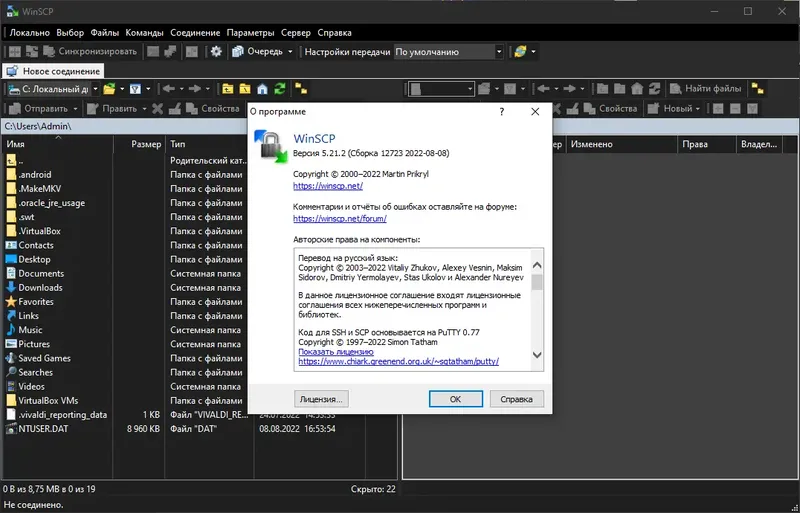The height and width of the screenshot is (513, 800).
Task: Go to local home directory icon
Action: [x=262, y=89]
